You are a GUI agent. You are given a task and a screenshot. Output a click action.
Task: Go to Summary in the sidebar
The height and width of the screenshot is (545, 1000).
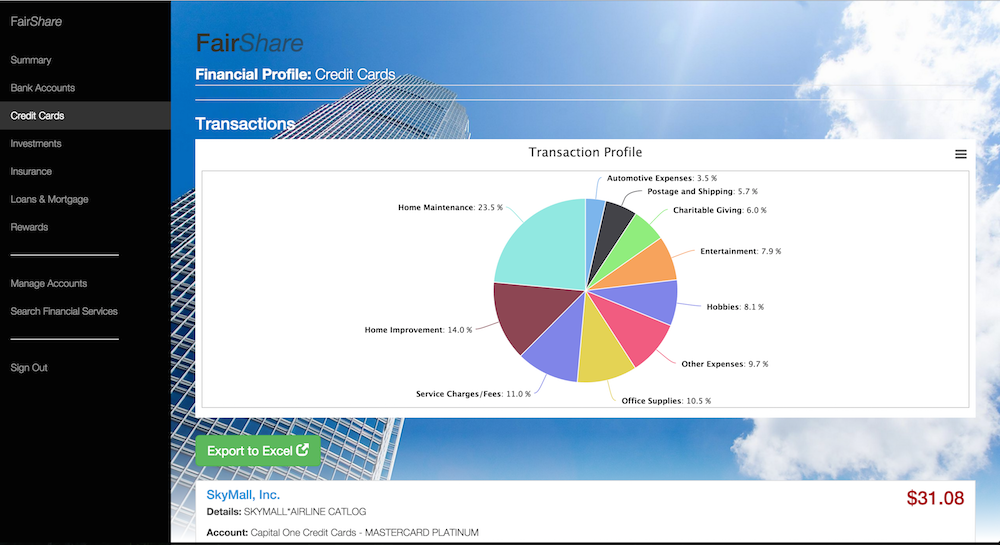[x=31, y=60]
